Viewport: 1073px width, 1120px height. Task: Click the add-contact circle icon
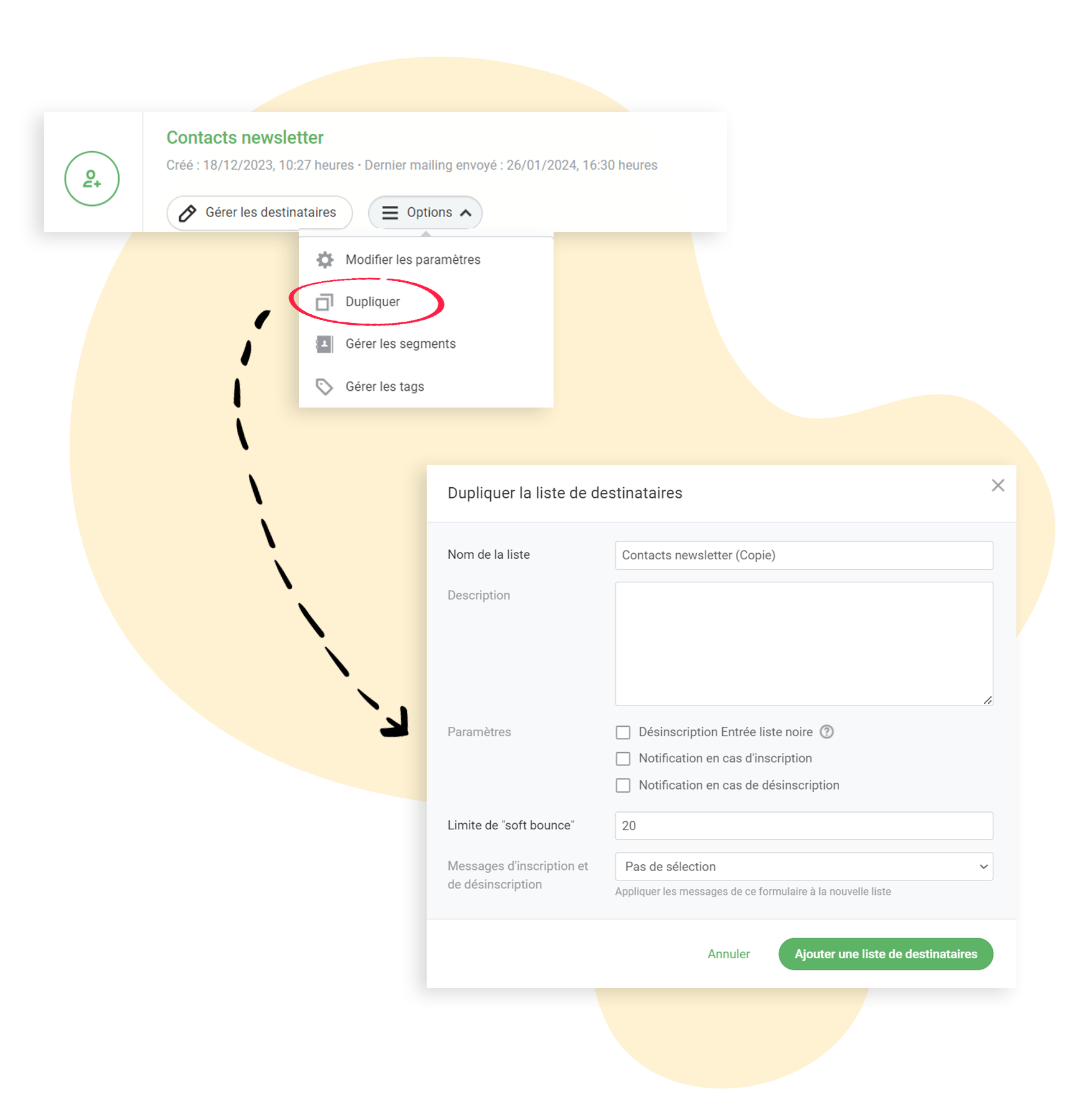click(92, 179)
